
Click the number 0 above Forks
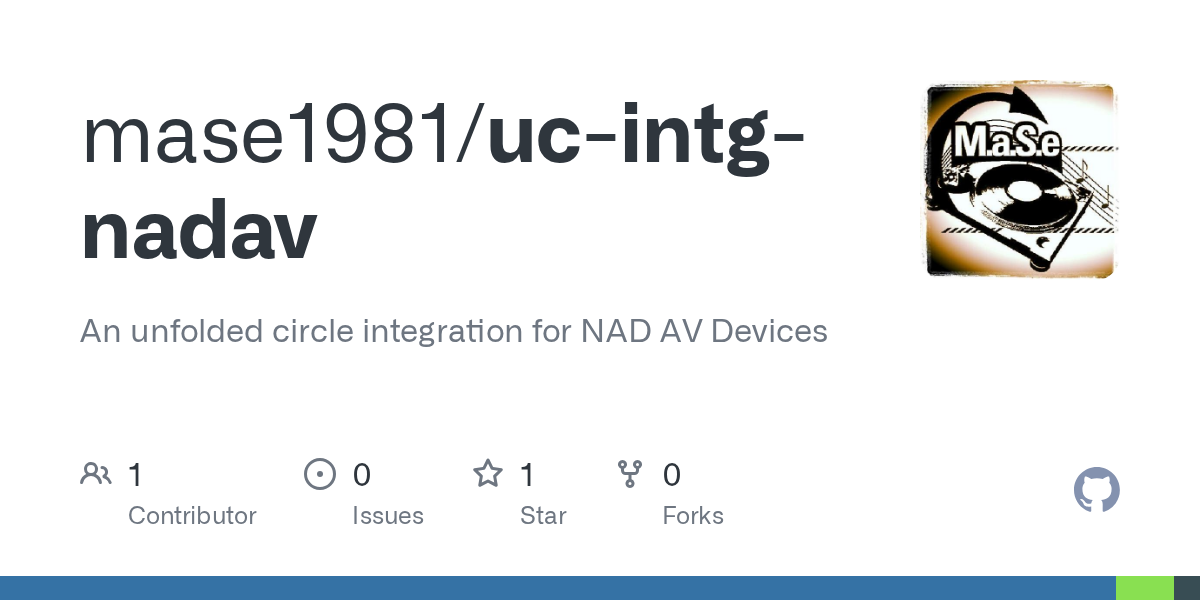(672, 474)
